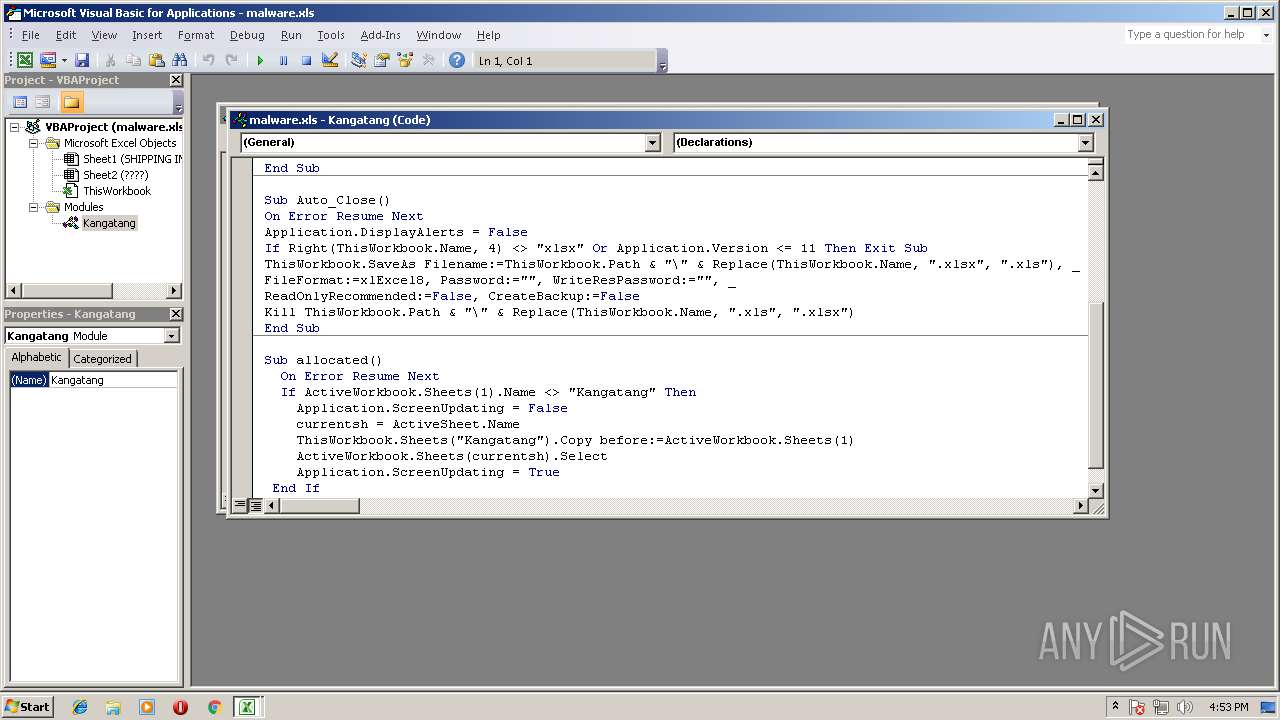Click the Cut scissors icon
Screen dimensions: 1280x720
(110, 61)
